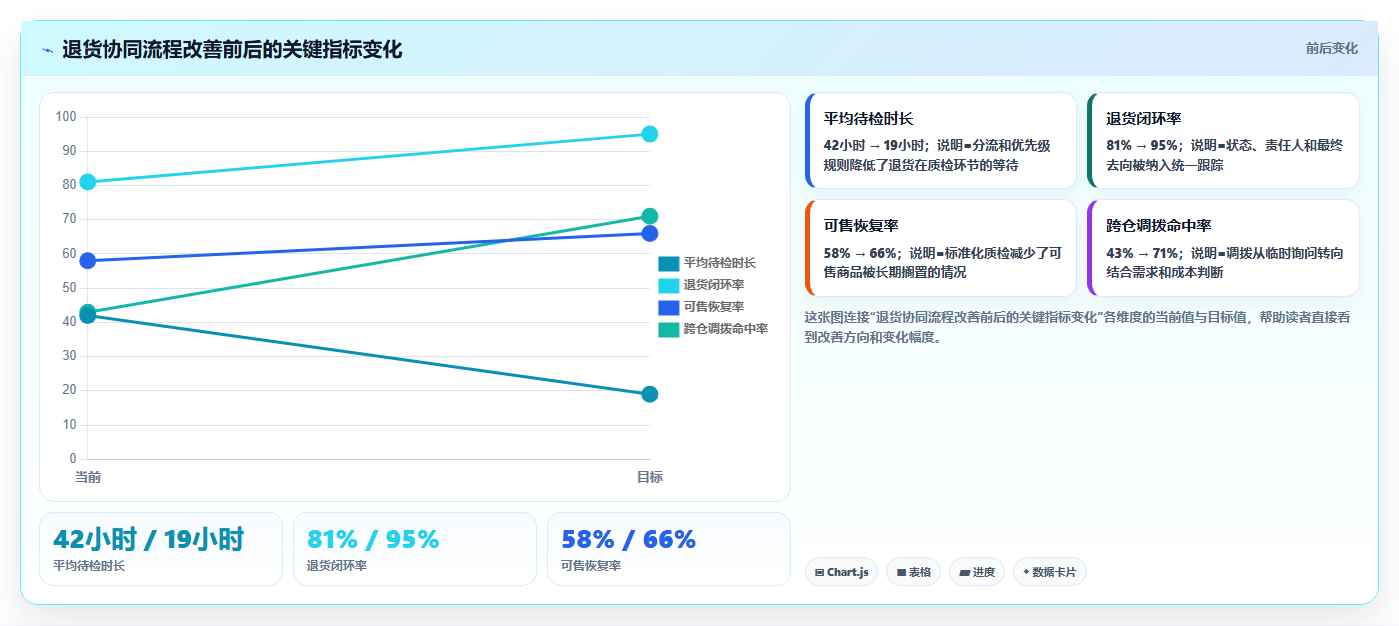Viewport: 1399px width, 626px height.
Task: Click the 进度 tag
Action: (976, 572)
